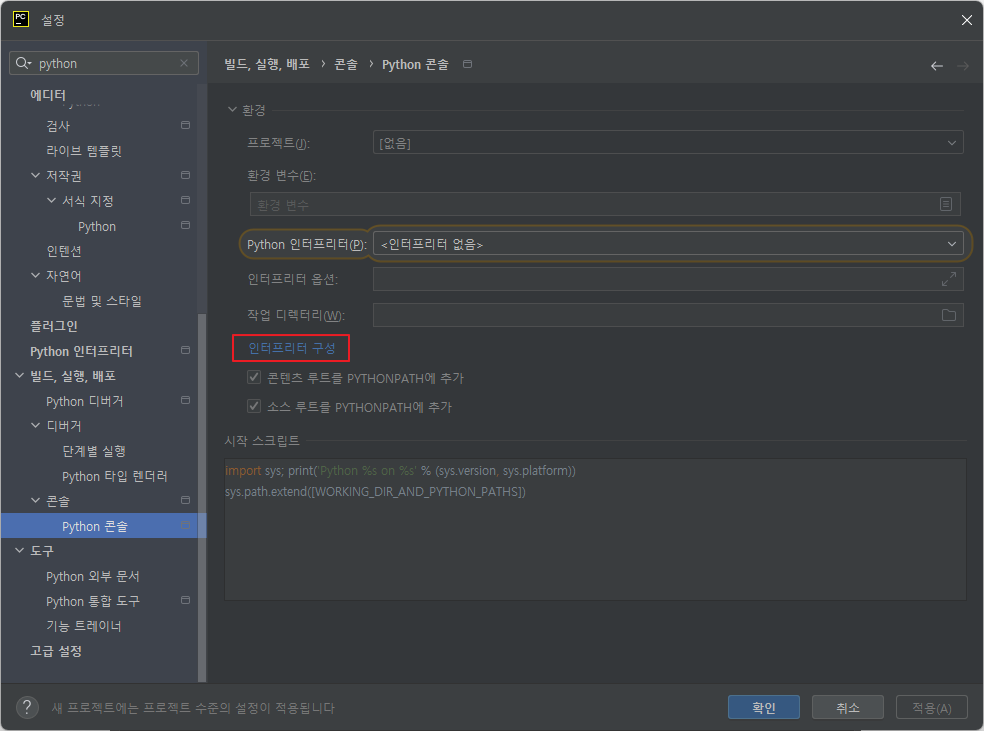Toggle 콘텐츠 루트를 PYTHONPATH에 추가 checkbox
Image resolution: width=984 pixels, height=731 pixels.
pos(254,377)
